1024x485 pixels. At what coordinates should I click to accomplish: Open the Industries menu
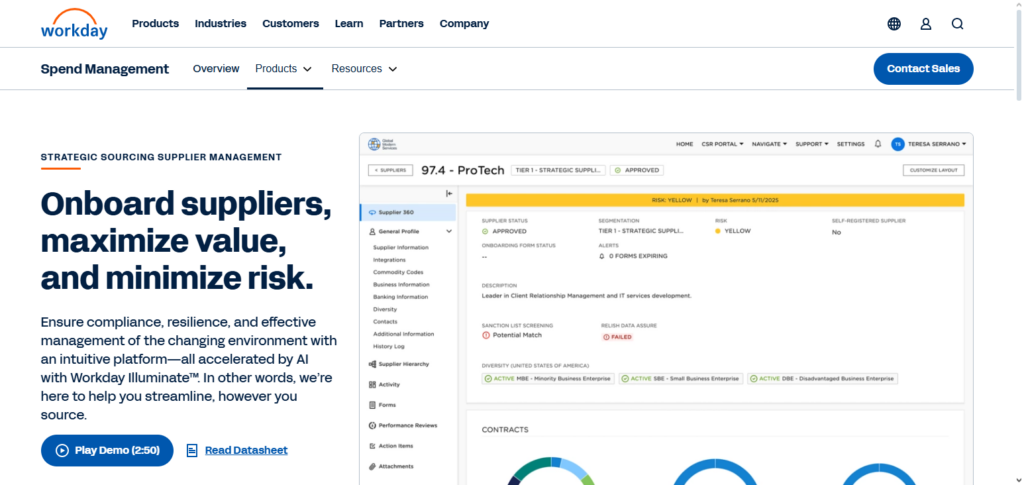tap(221, 23)
